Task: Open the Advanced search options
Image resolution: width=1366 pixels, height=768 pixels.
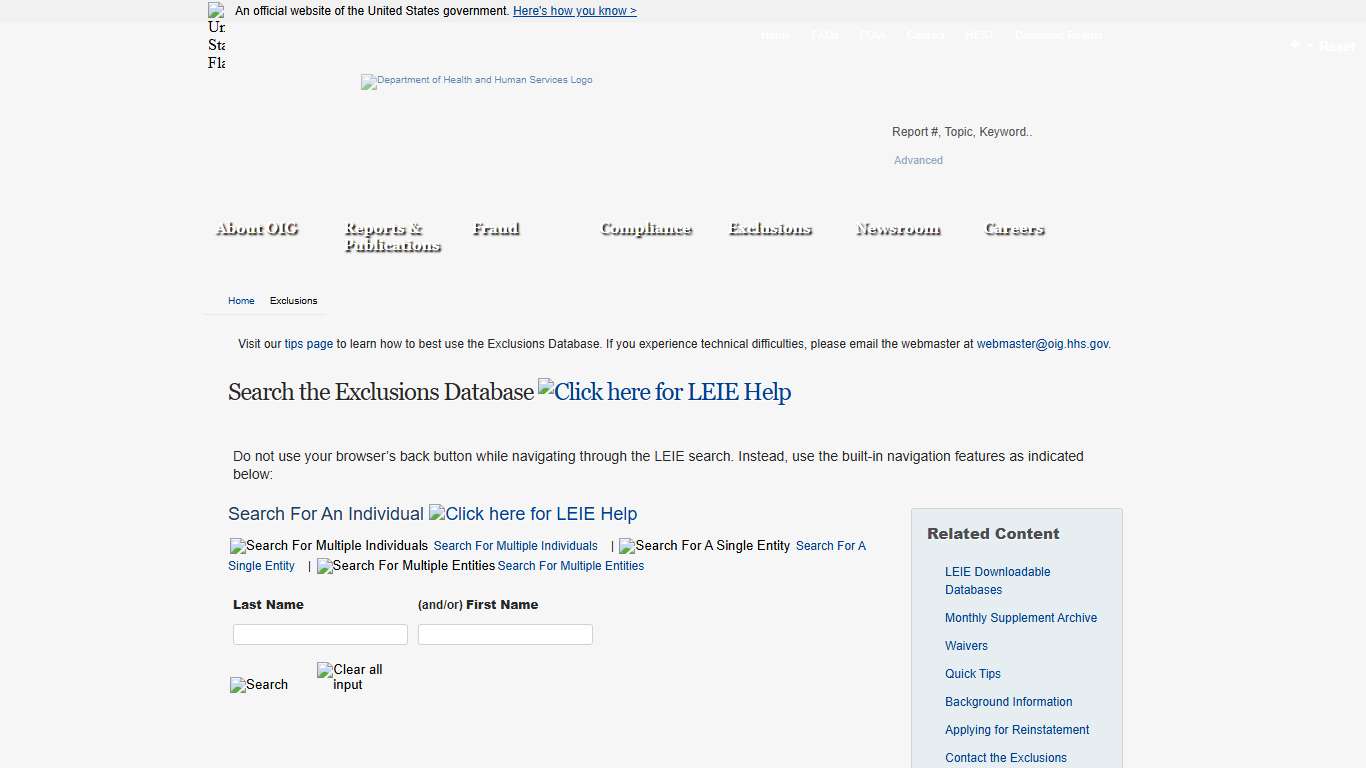Action: [917, 160]
